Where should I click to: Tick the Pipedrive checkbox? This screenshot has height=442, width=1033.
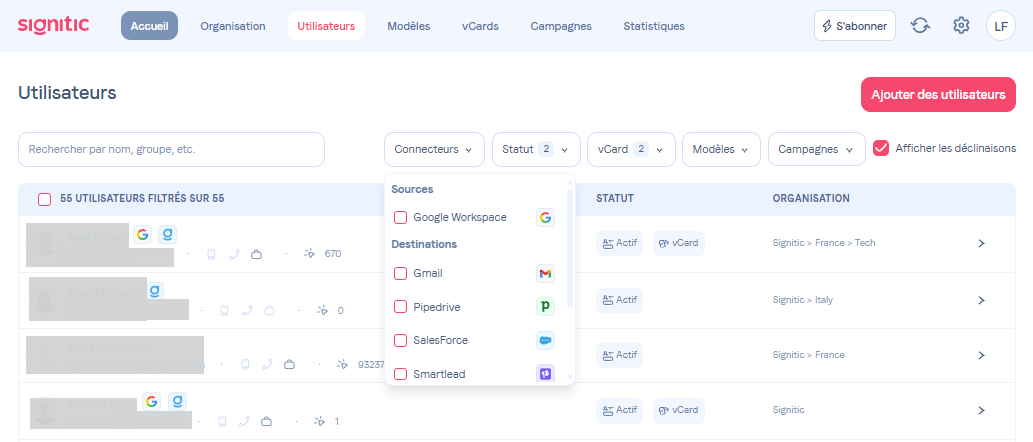(400, 307)
